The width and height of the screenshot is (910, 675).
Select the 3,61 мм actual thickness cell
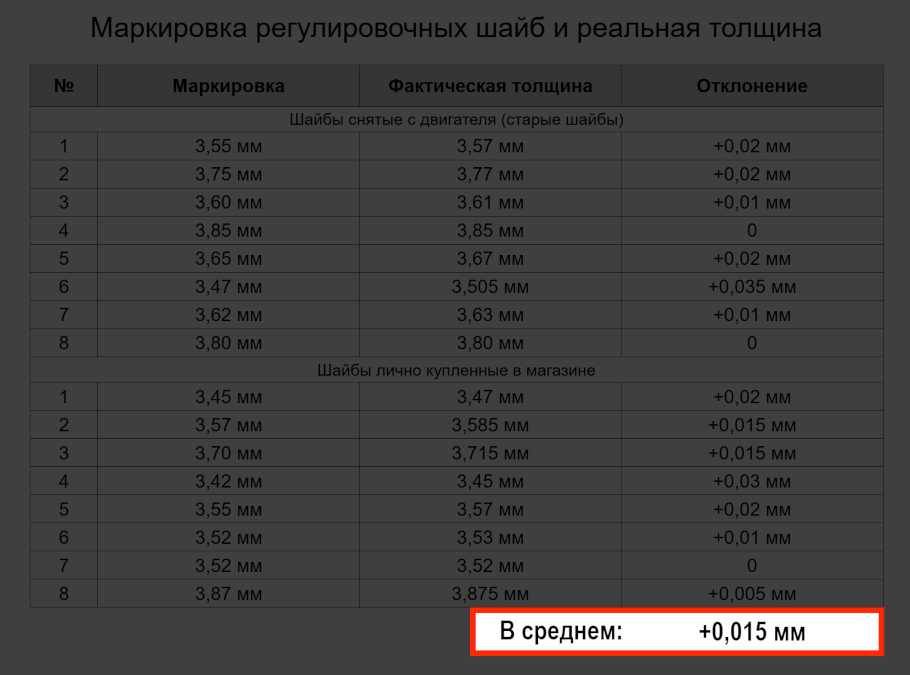(x=490, y=203)
